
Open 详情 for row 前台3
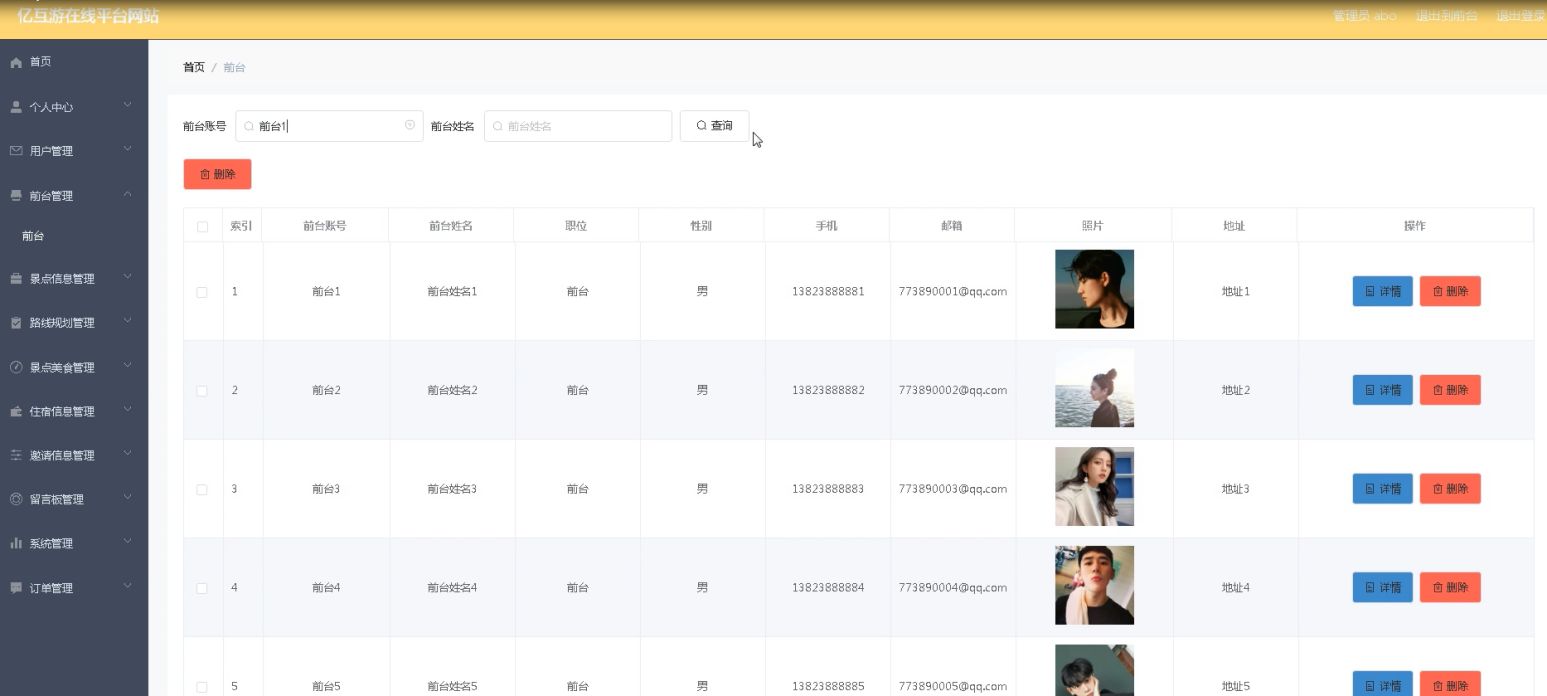click(x=1382, y=489)
